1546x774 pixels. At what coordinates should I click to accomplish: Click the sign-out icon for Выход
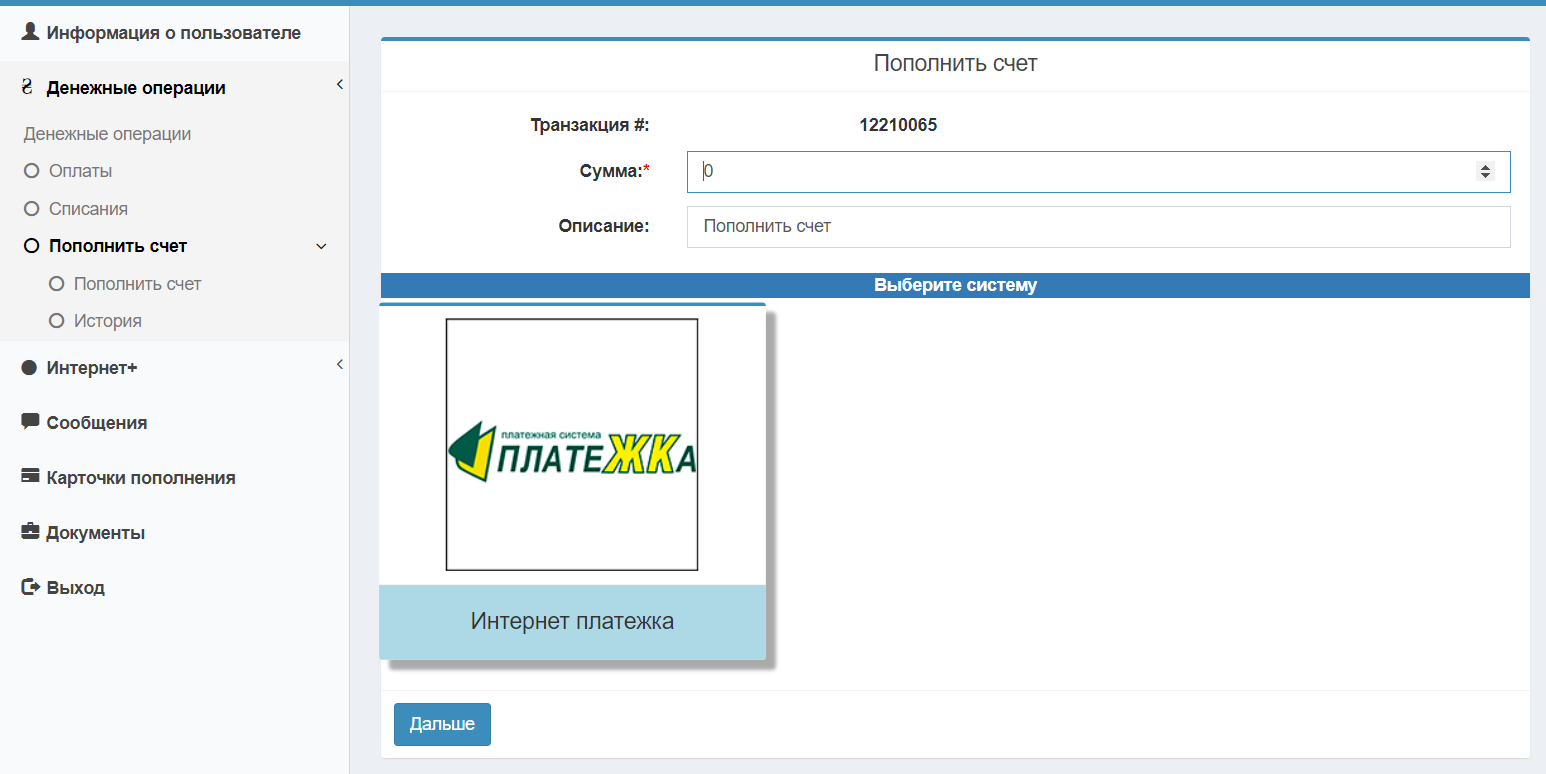click(x=30, y=586)
